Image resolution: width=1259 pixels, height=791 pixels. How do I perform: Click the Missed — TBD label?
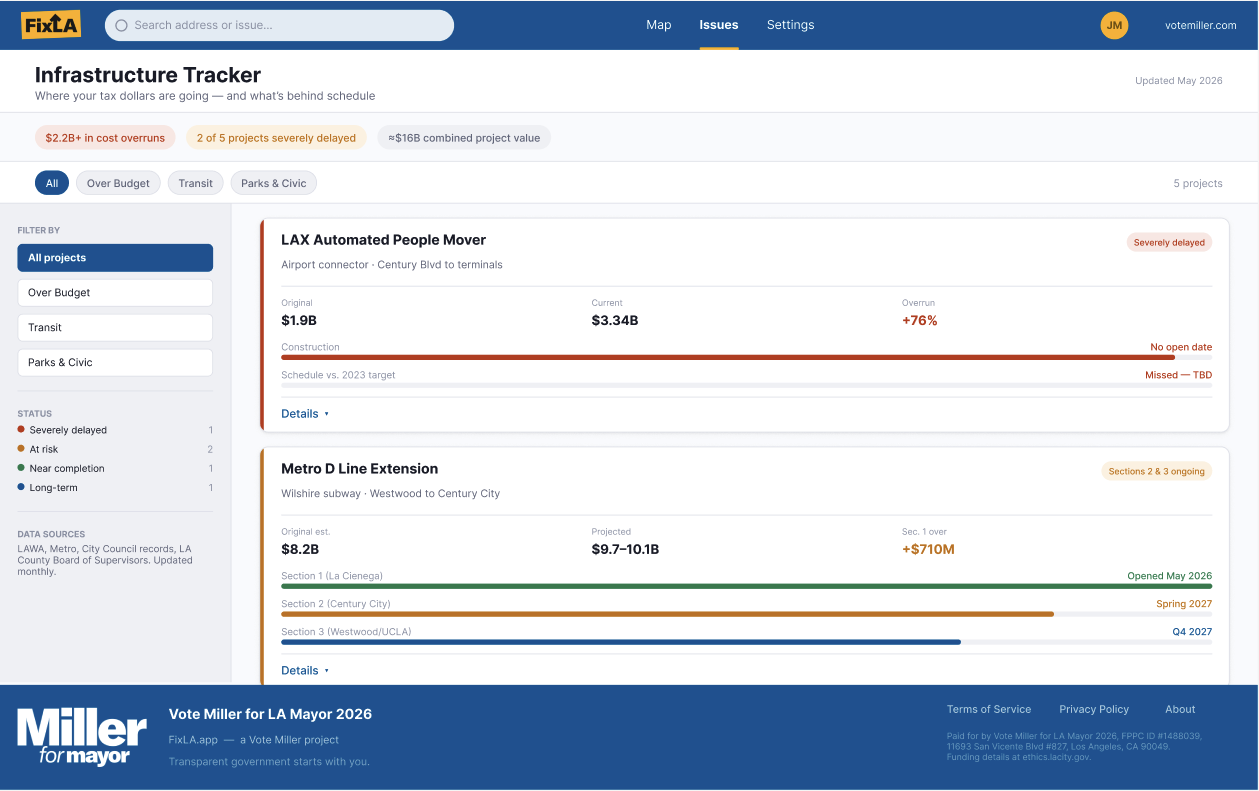(x=1178, y=375)
